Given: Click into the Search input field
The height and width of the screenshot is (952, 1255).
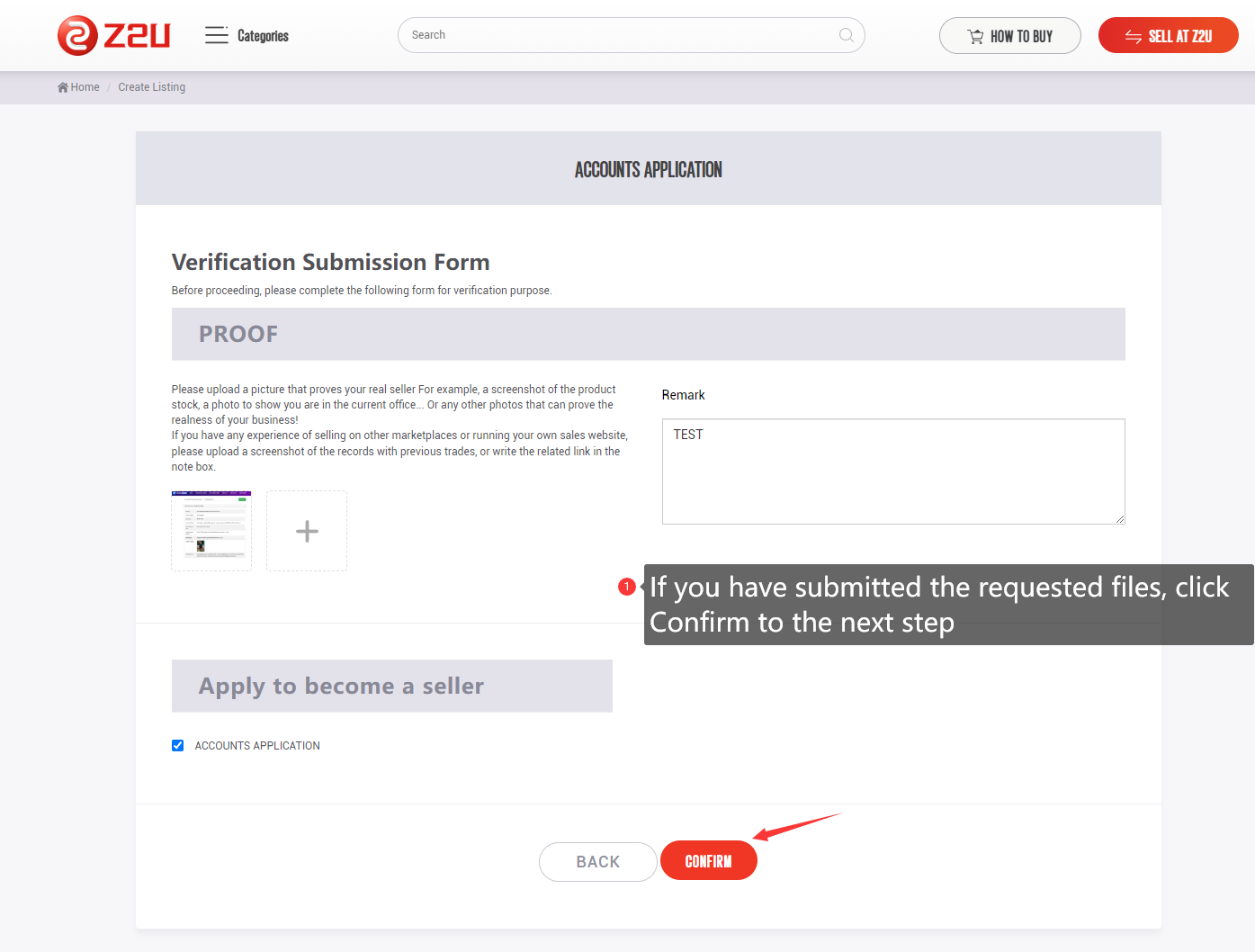Looking at the screenshot, I should pyautogui.click(x=621, y=35).
